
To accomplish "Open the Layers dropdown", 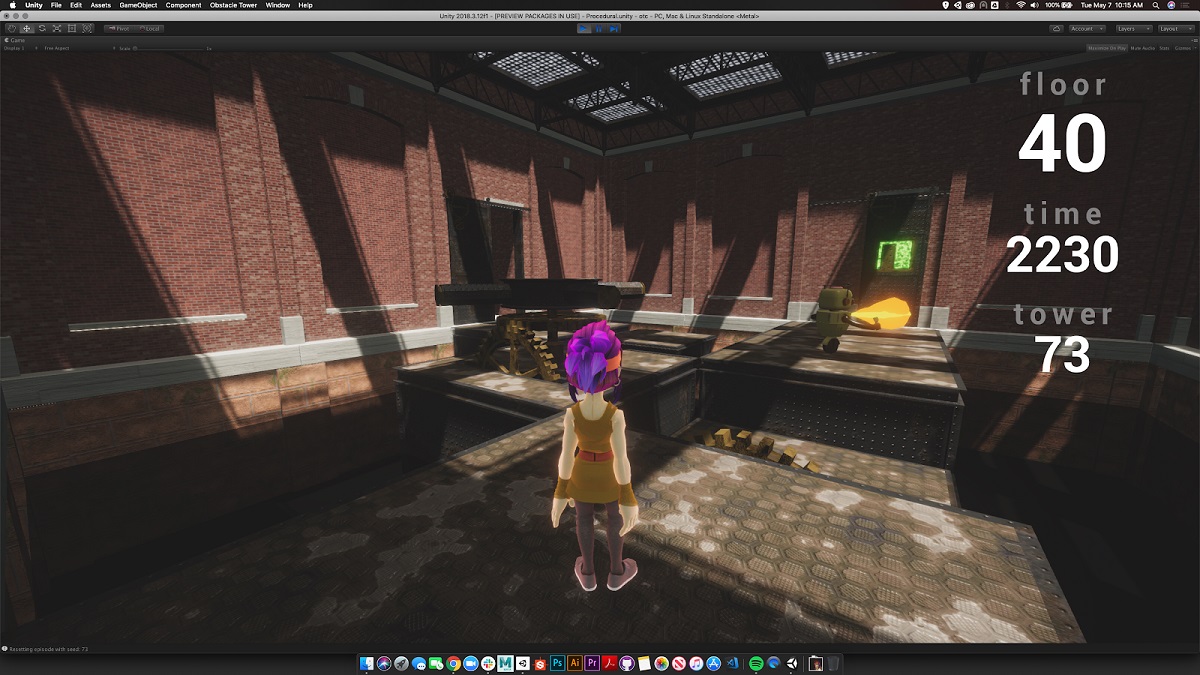I will pos(1133,28).
